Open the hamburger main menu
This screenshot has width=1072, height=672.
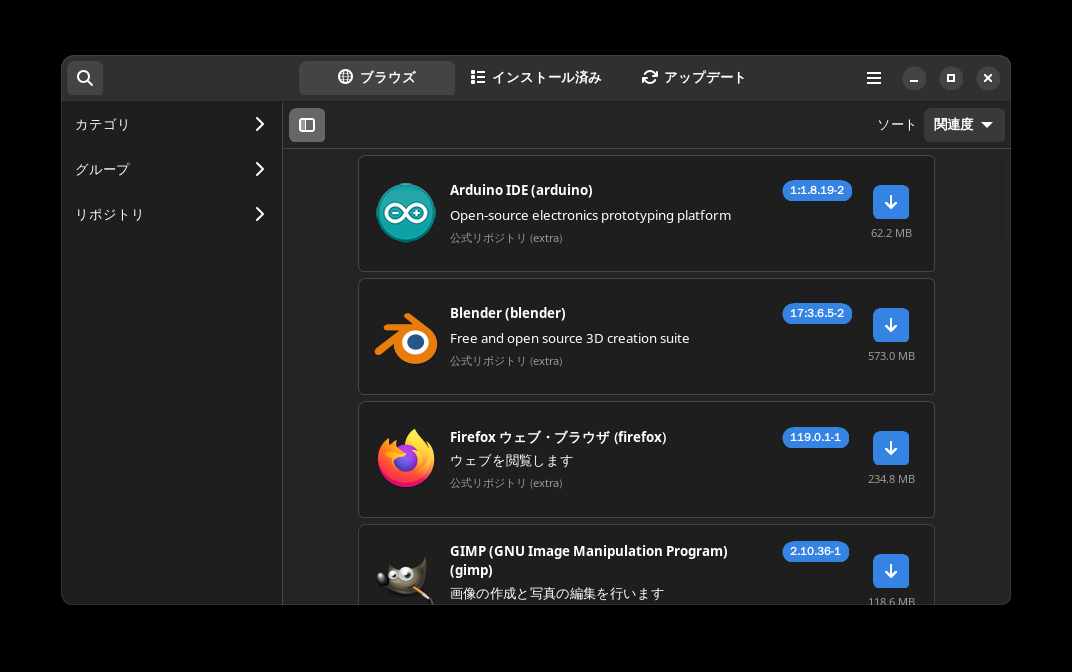tap(874, 78)
